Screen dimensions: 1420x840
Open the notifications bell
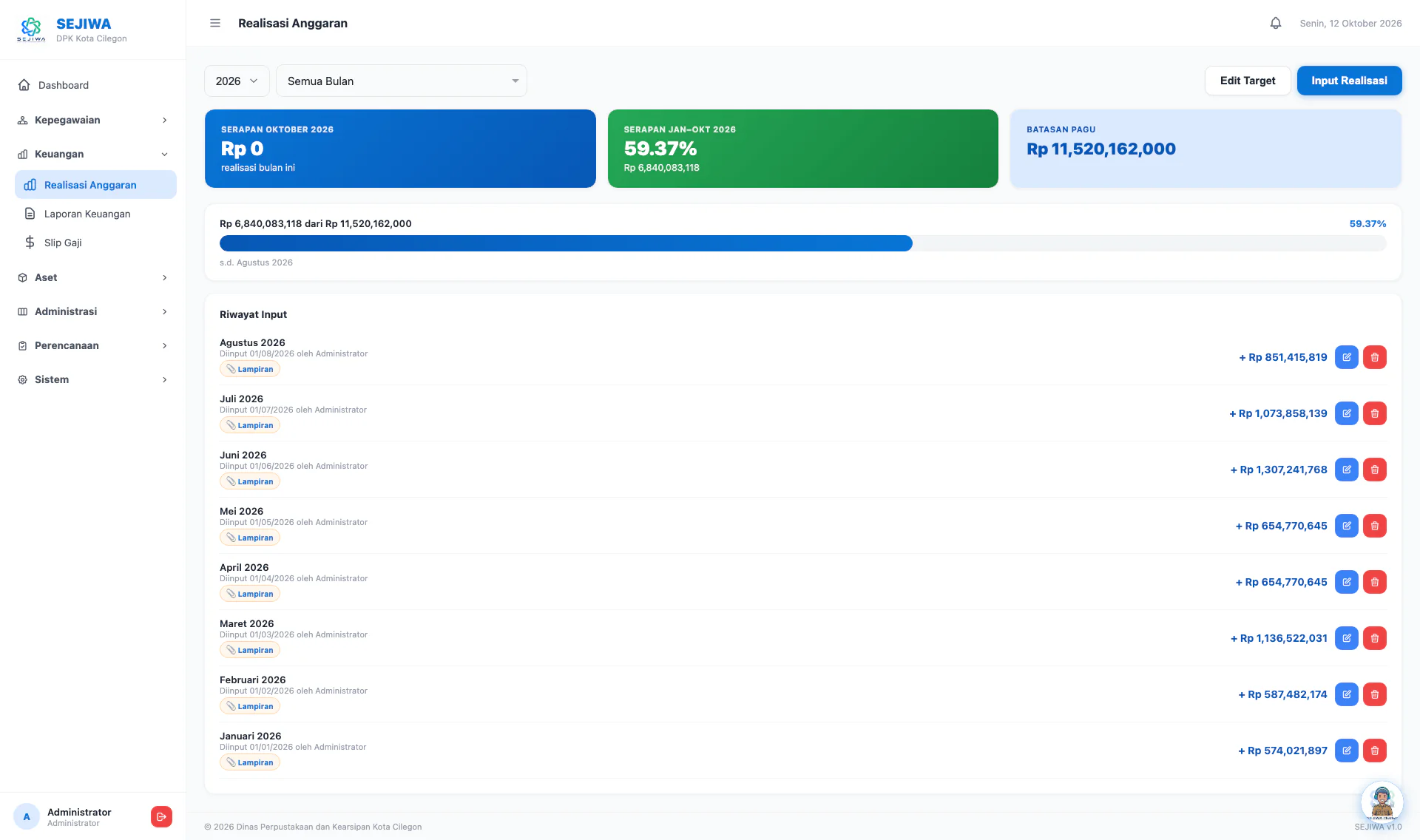[x=1276, y=23]
